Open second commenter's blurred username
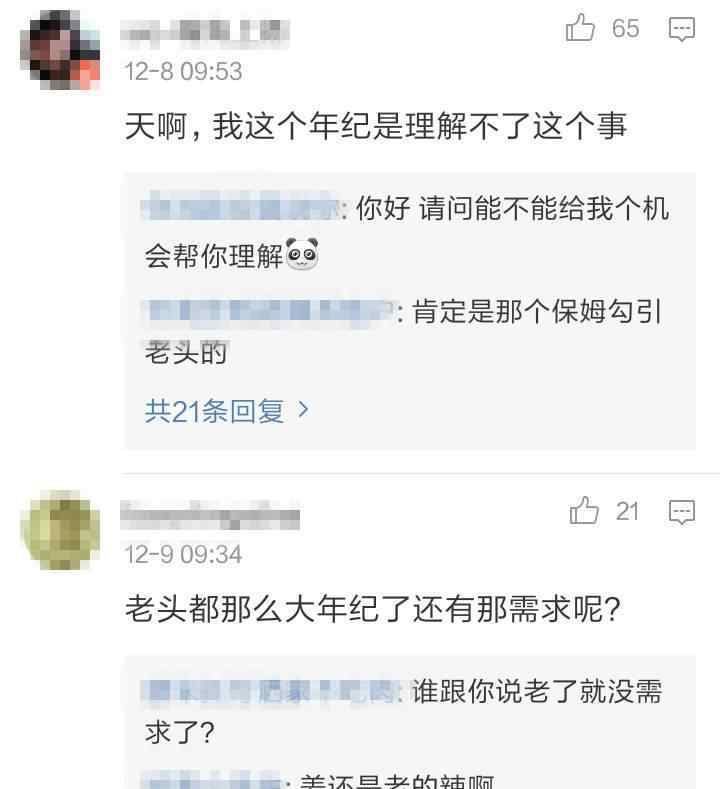Screen dimensions: 720x789 210,515
